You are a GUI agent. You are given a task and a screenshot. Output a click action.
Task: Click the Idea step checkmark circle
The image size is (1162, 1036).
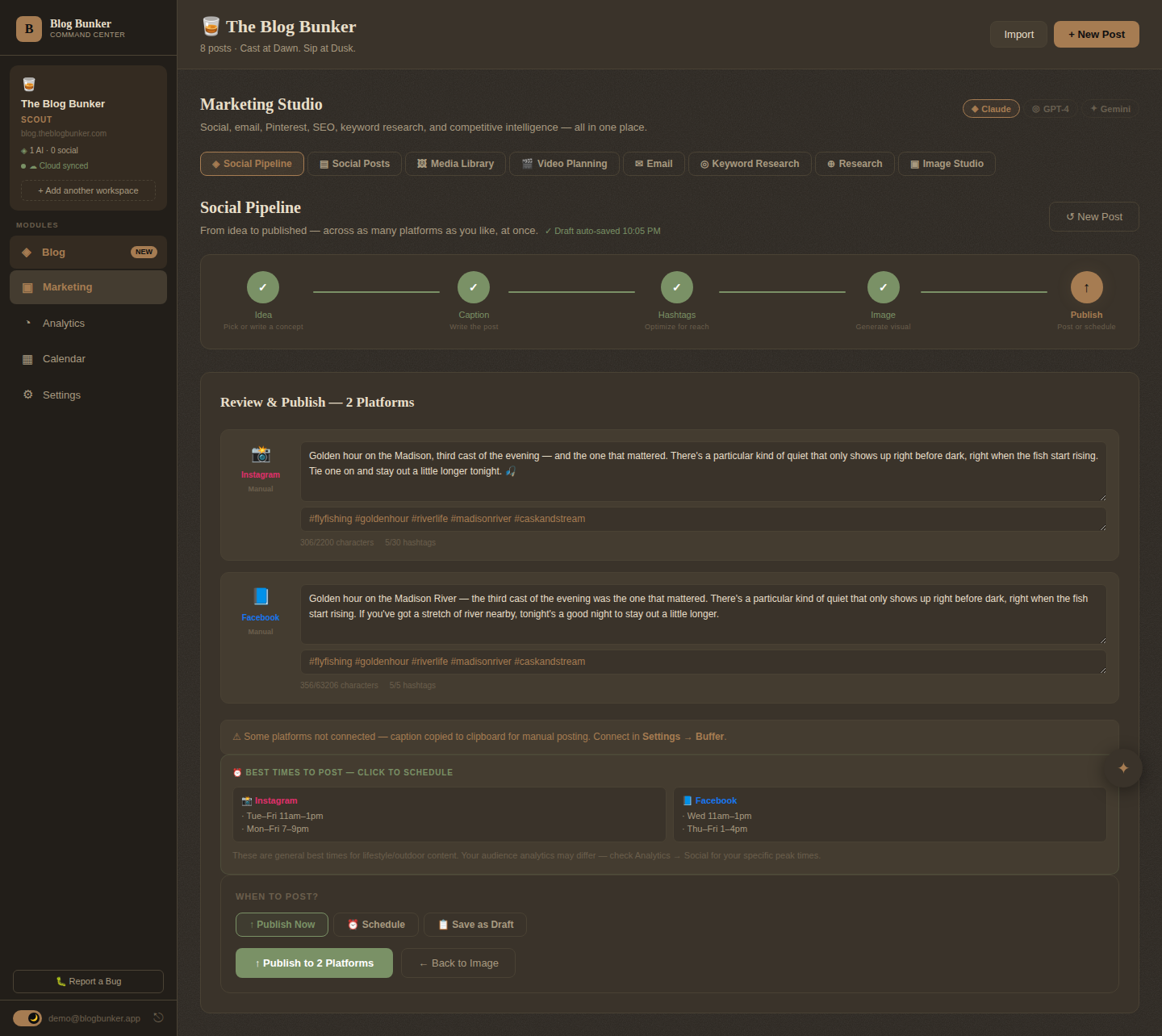pos(263,287)
